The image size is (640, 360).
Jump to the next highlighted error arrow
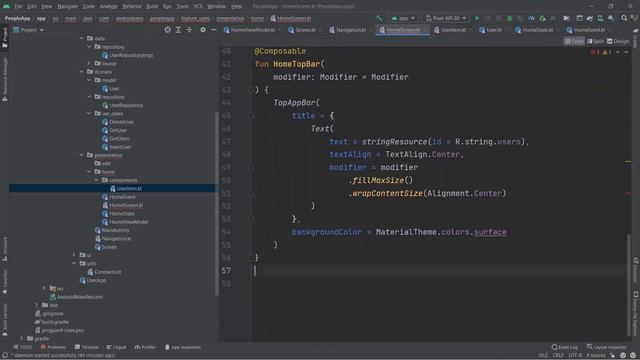coord(626,52)
